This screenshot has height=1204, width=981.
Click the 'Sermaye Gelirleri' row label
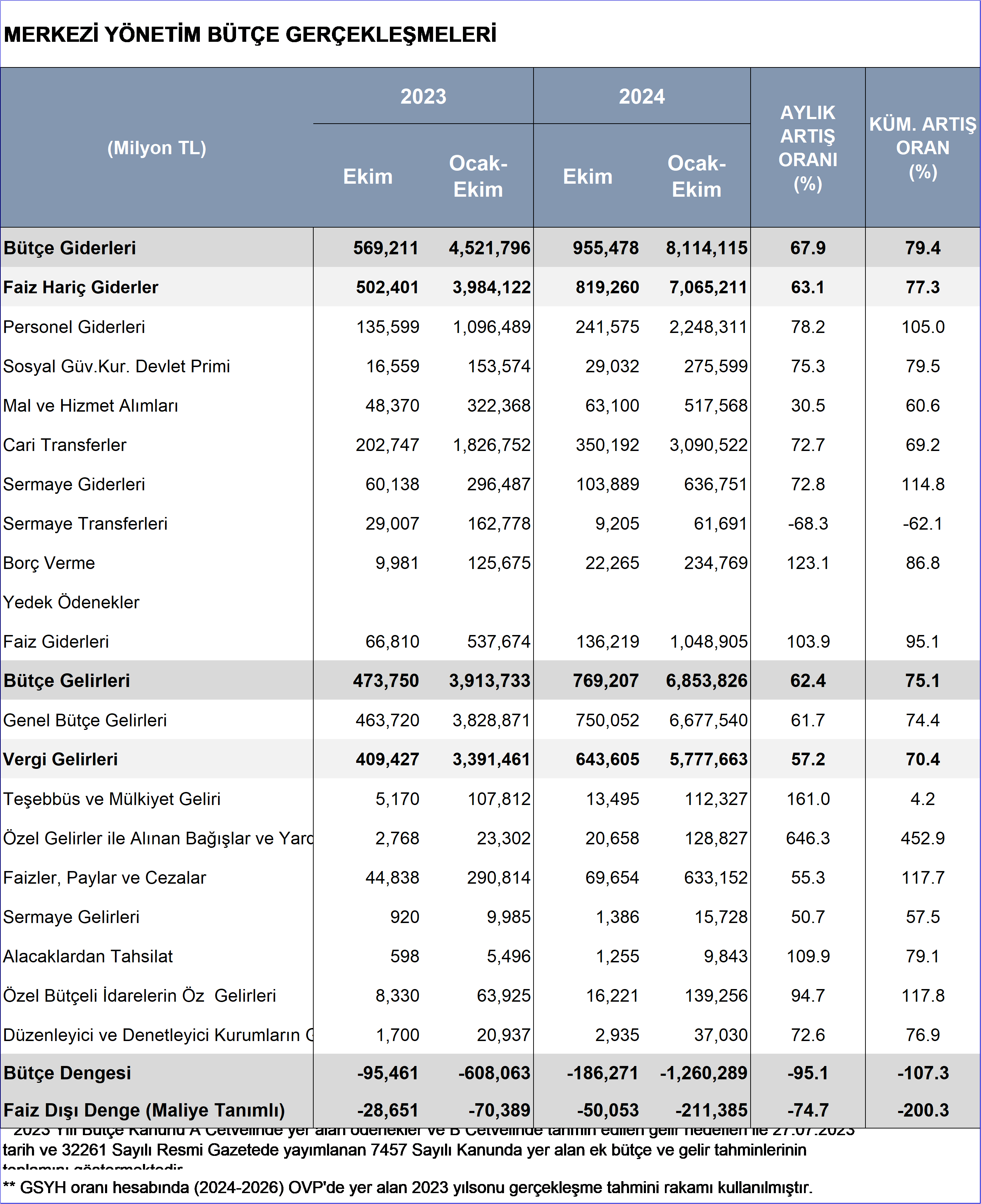[71, 916]
